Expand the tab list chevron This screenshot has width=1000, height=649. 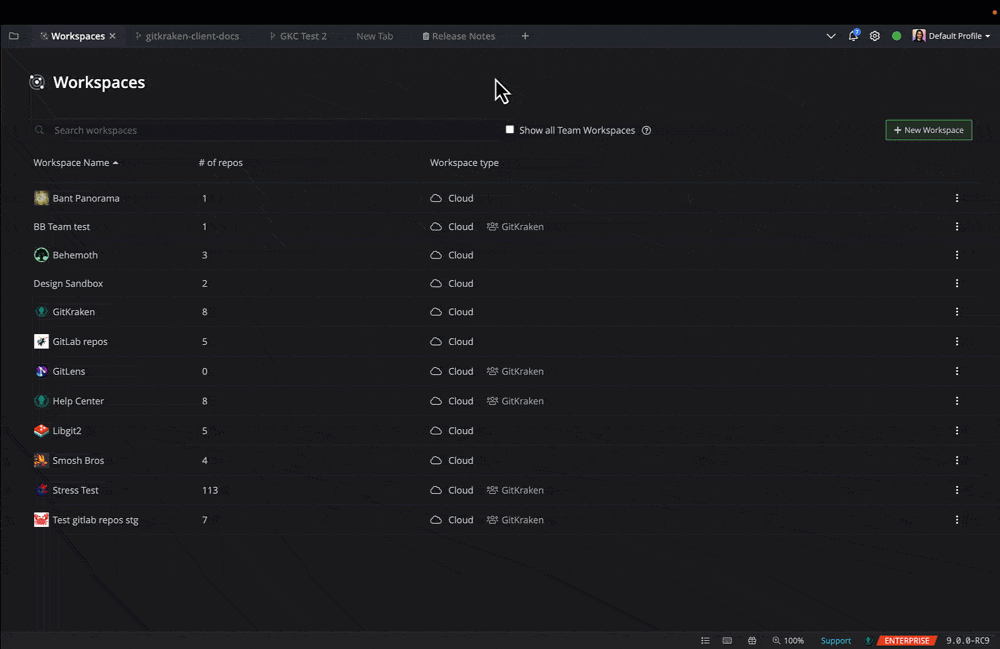[830, 36]
